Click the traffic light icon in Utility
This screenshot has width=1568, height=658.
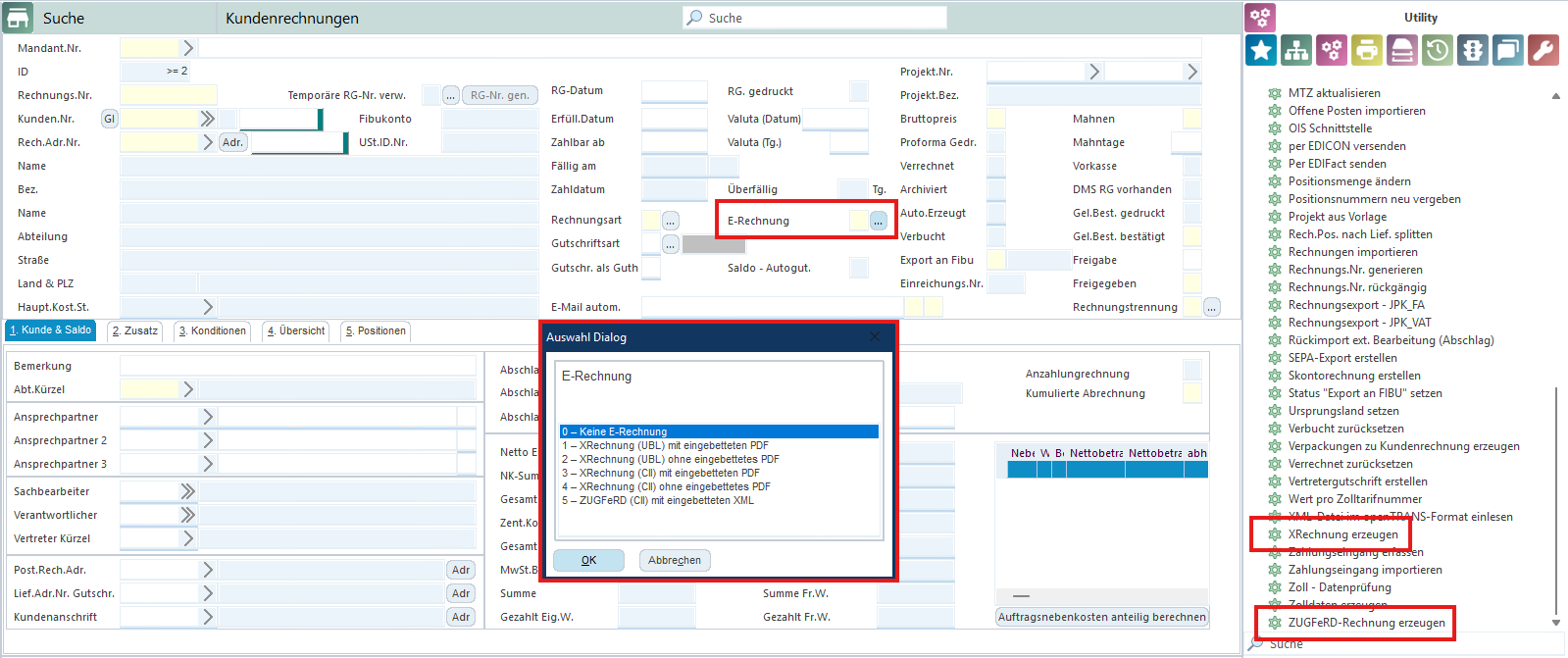click(1473, 50)
